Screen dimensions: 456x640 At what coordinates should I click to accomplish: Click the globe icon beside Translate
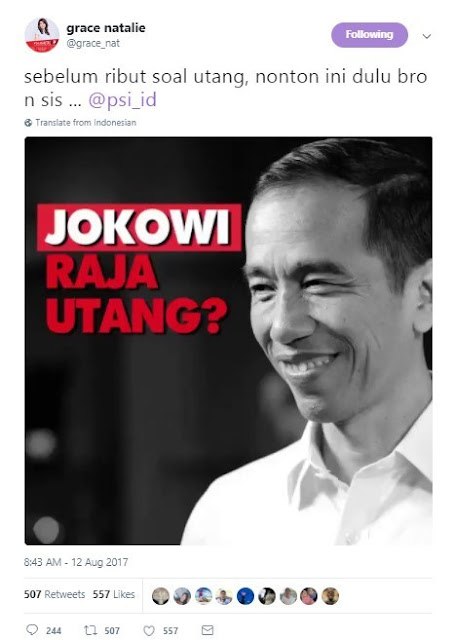[28, 122]
